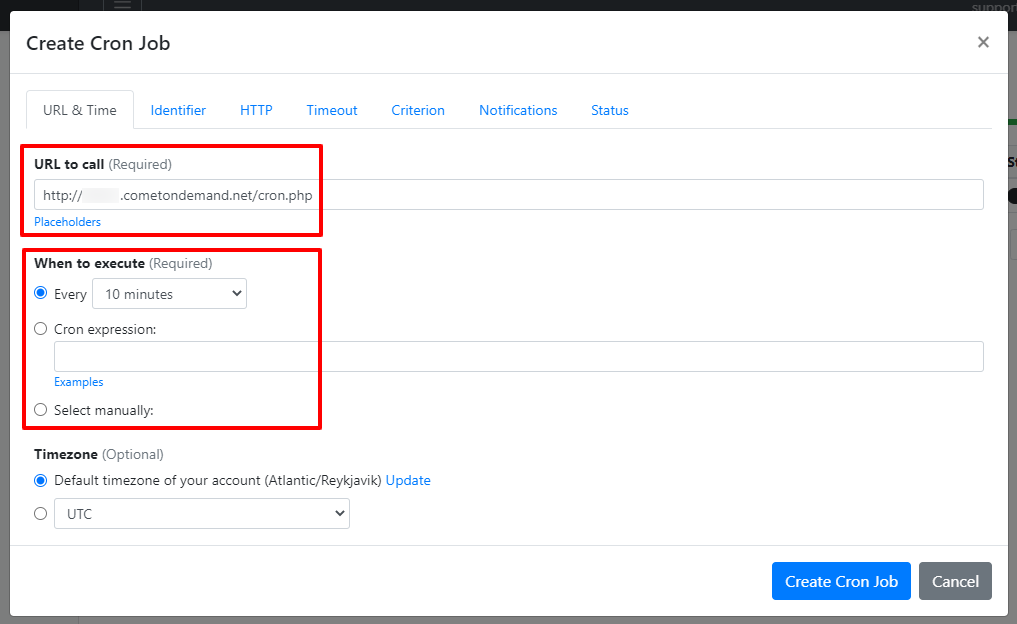Switch to the HTTP tab

pos(256,110)
